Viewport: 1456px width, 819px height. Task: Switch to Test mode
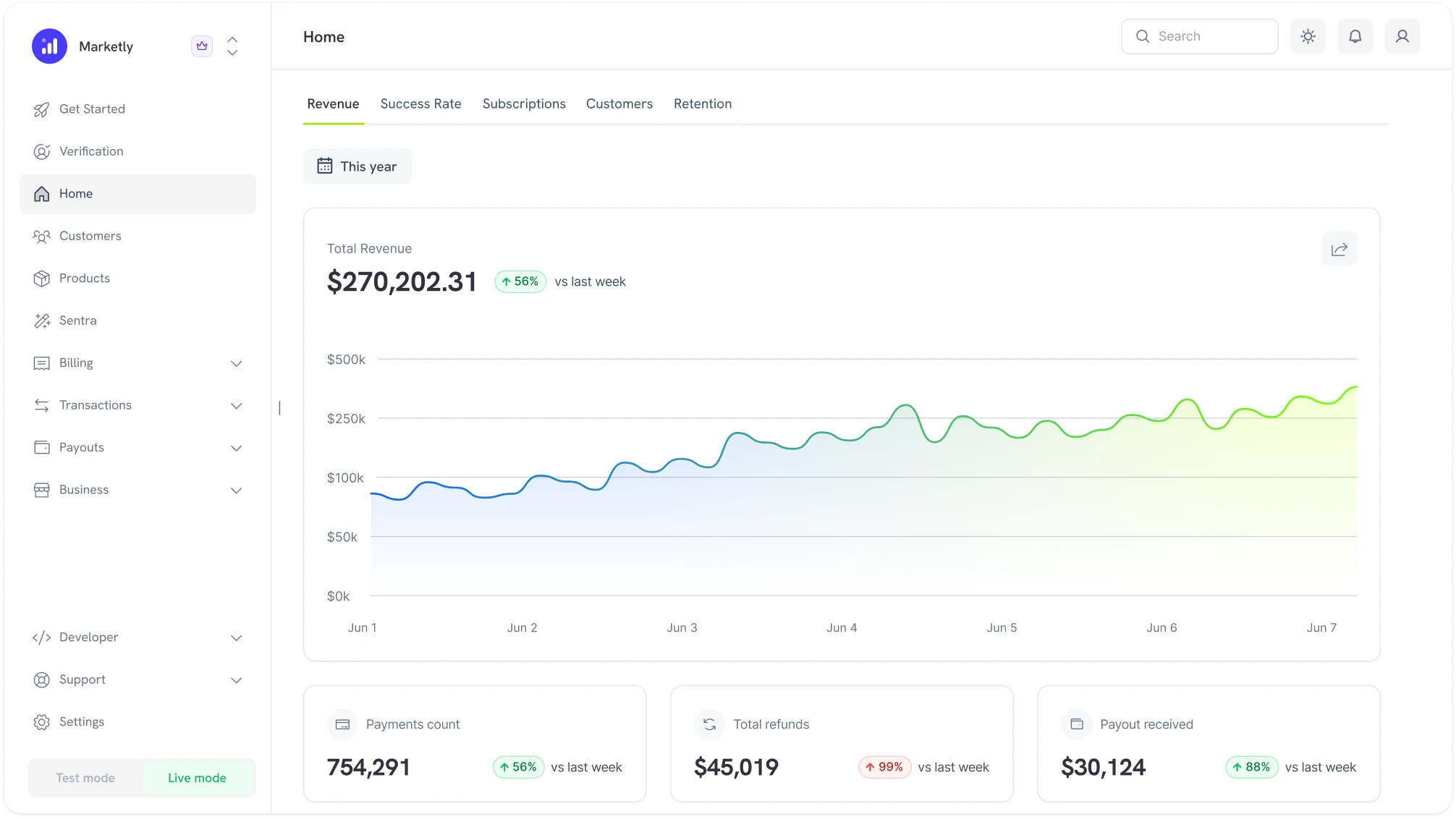coord(85,778)
